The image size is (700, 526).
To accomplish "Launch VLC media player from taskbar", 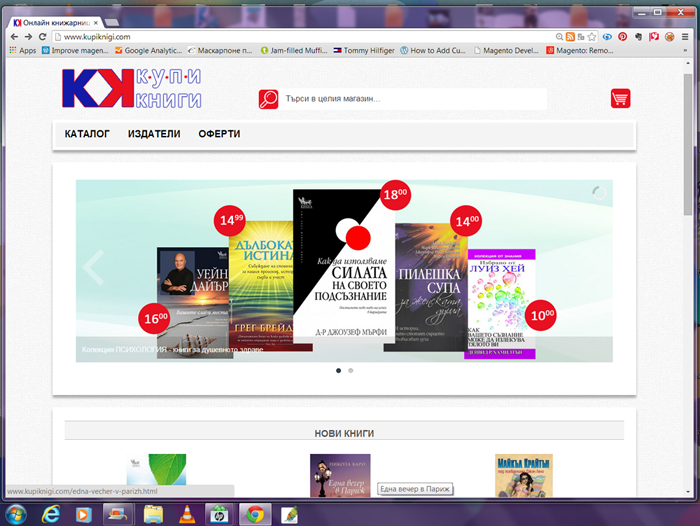I will (187, 514).
